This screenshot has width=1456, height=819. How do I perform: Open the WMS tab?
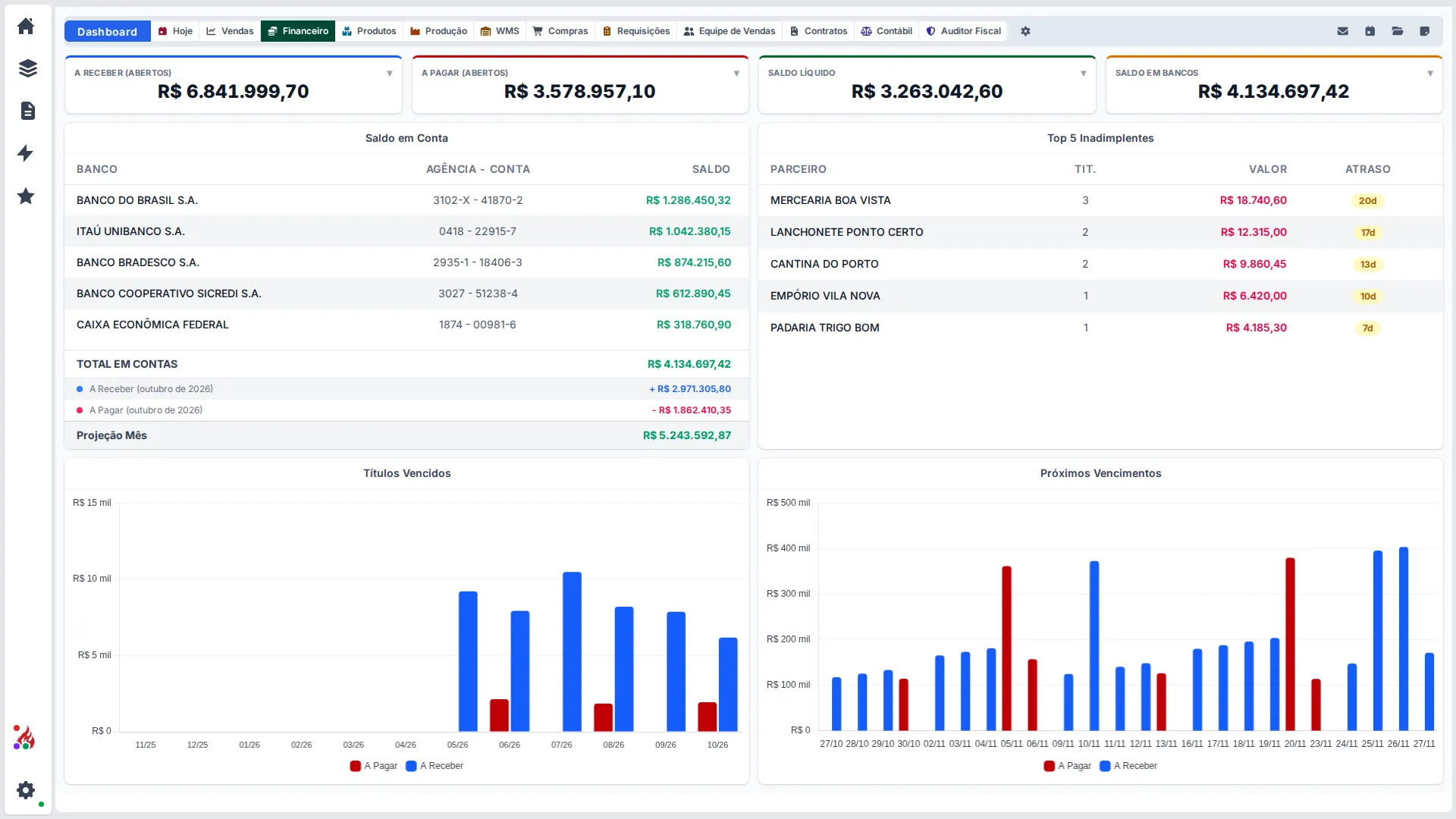(500, 31)
